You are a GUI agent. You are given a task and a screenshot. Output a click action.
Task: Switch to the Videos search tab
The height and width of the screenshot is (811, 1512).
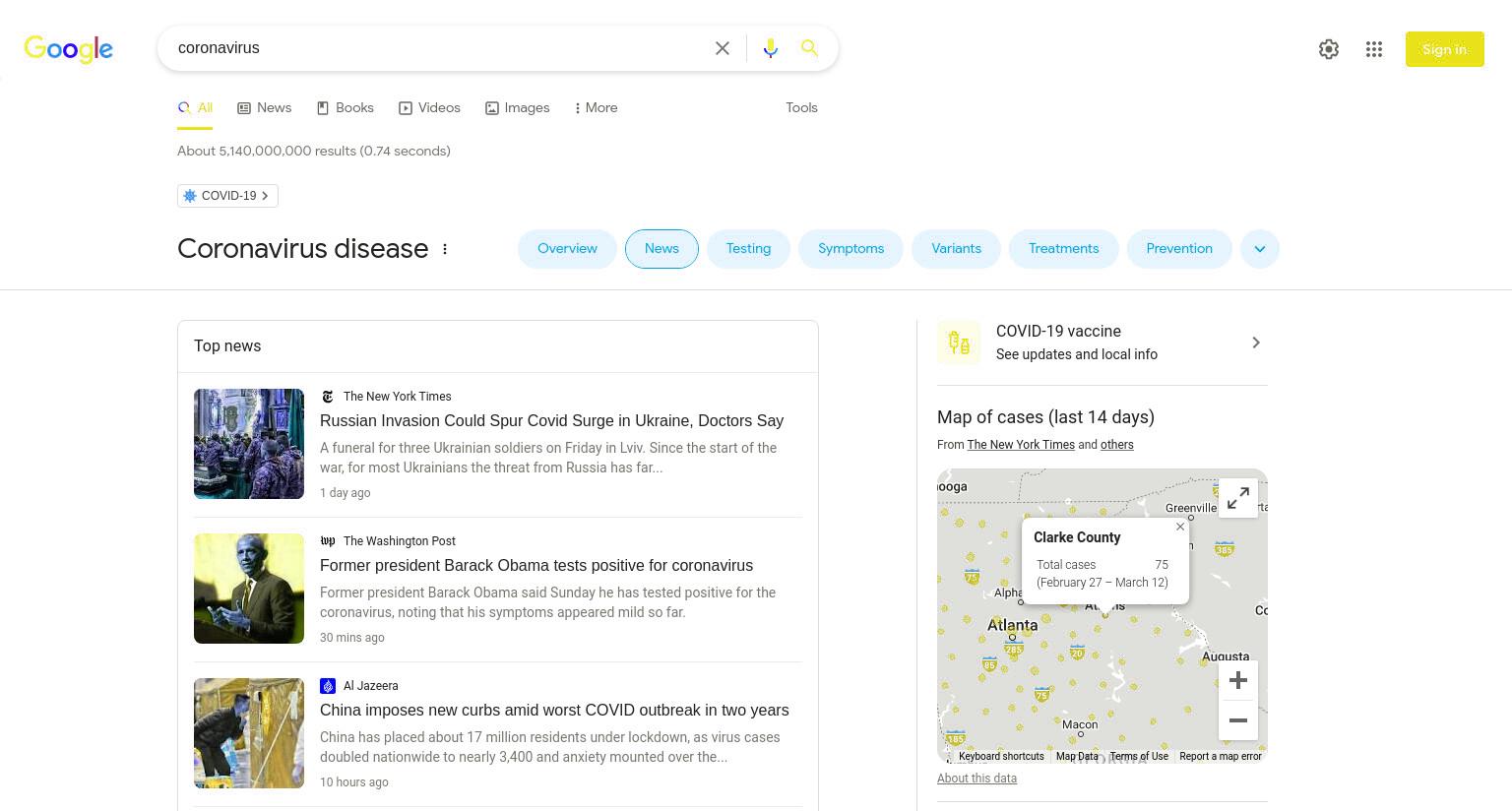[429, 108]
